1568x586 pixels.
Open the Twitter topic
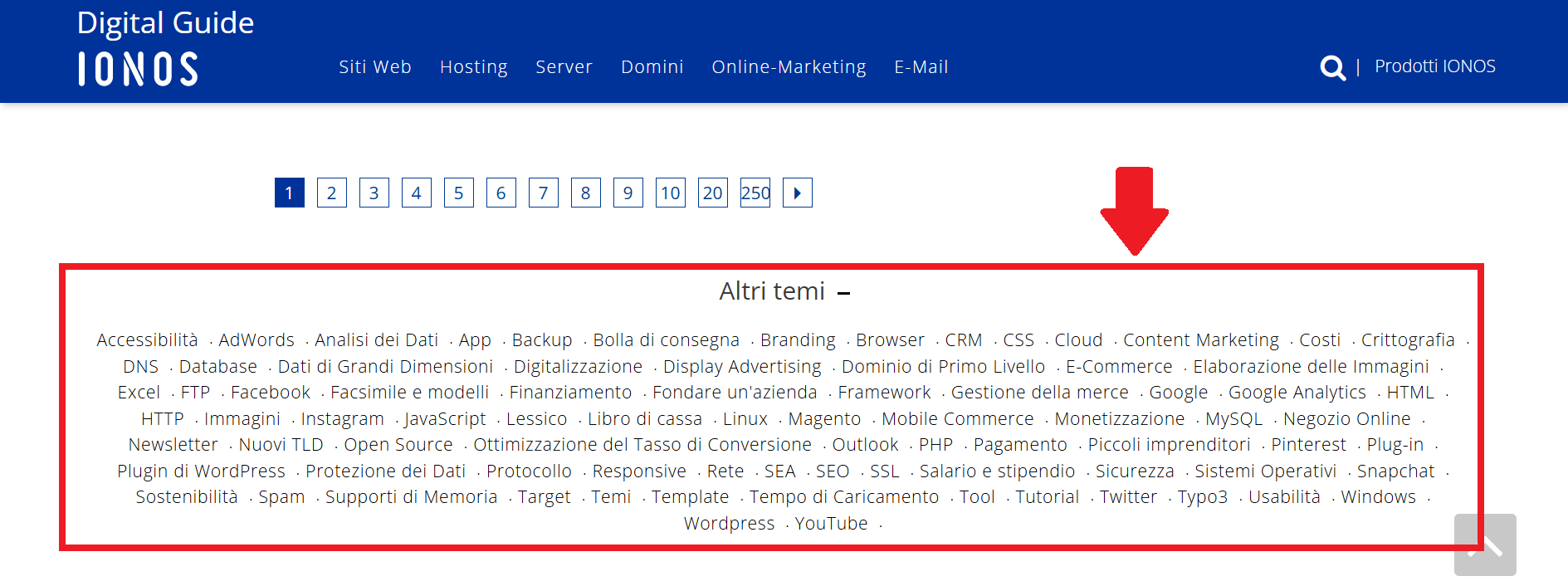click(x=1128, y=496)
